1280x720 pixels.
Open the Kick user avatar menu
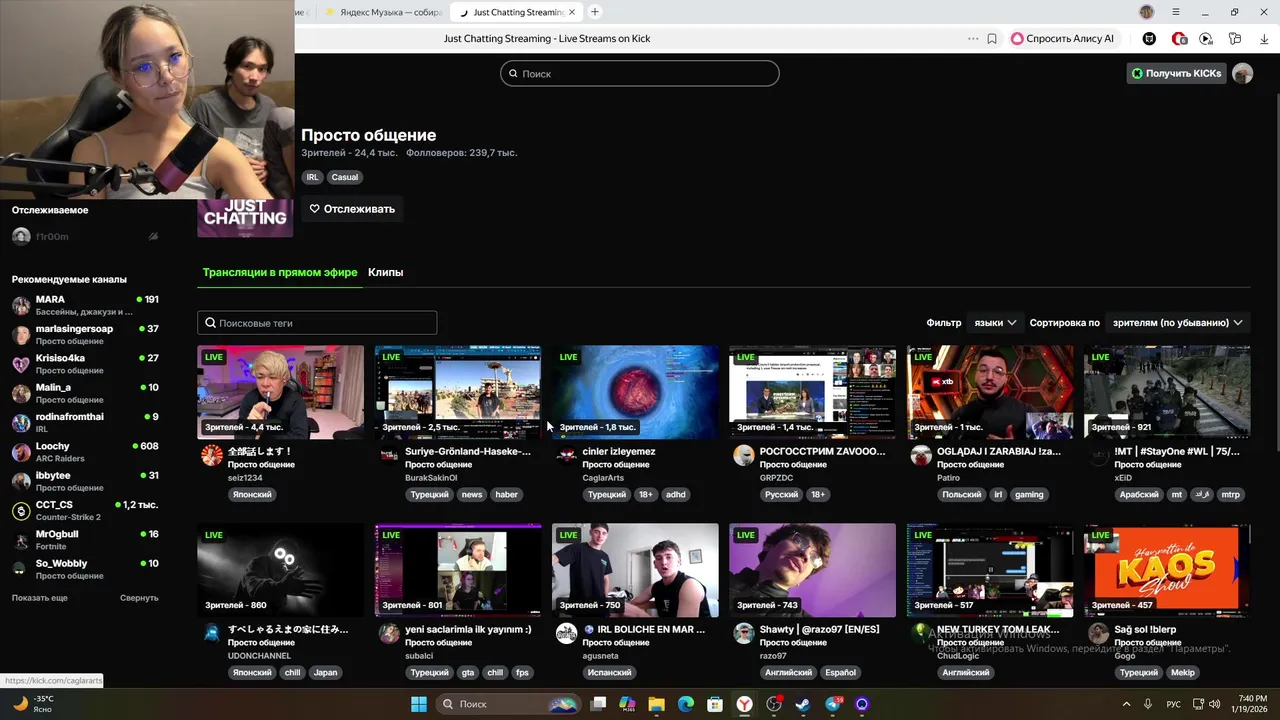coord(1243,73)
